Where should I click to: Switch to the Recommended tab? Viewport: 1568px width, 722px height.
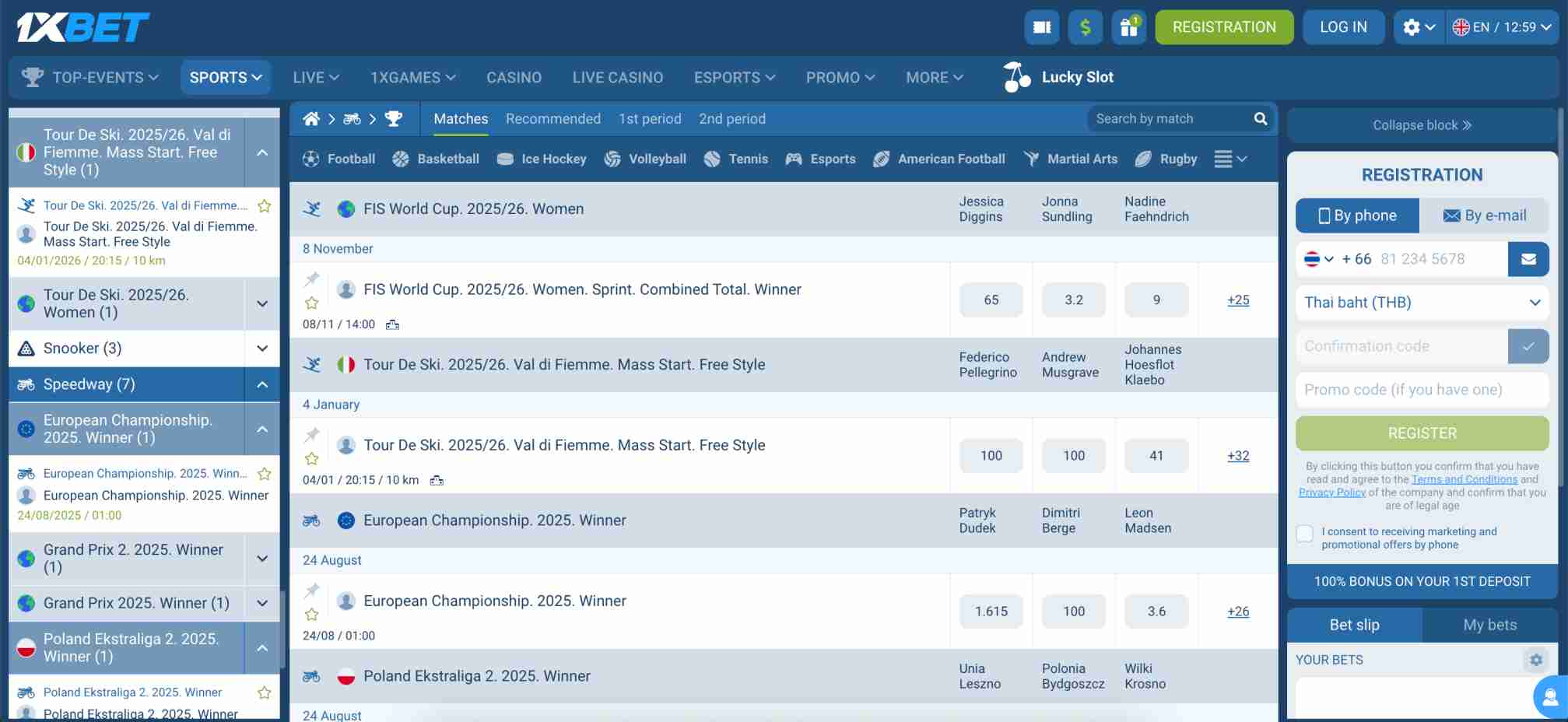[553, 118]
